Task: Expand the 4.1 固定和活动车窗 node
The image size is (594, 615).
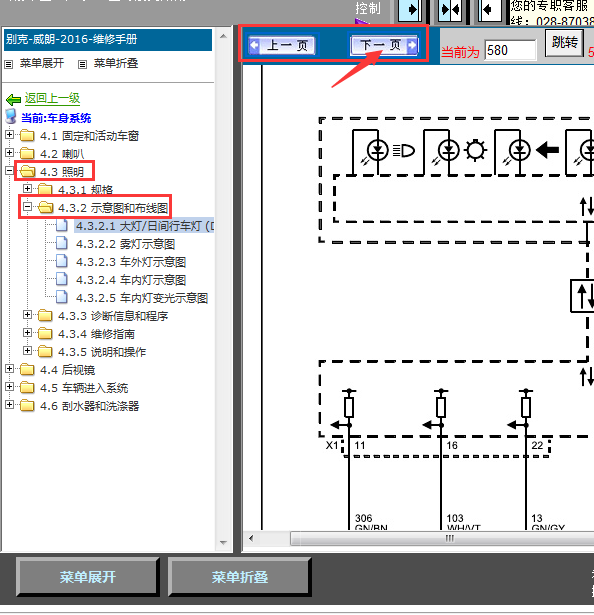Action: [x=9, y=135]
